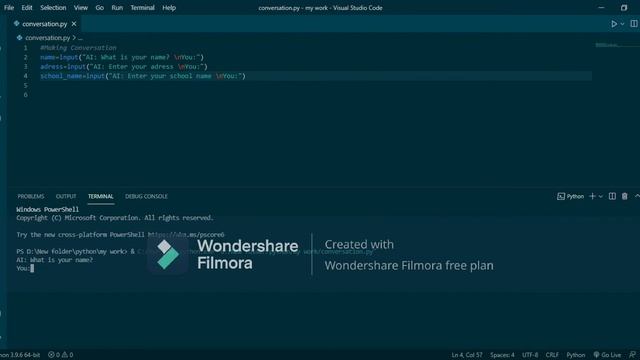The image size is (640, 360).
Task: Maximize the panel with the chevron icon
Action: click(637, 196)
